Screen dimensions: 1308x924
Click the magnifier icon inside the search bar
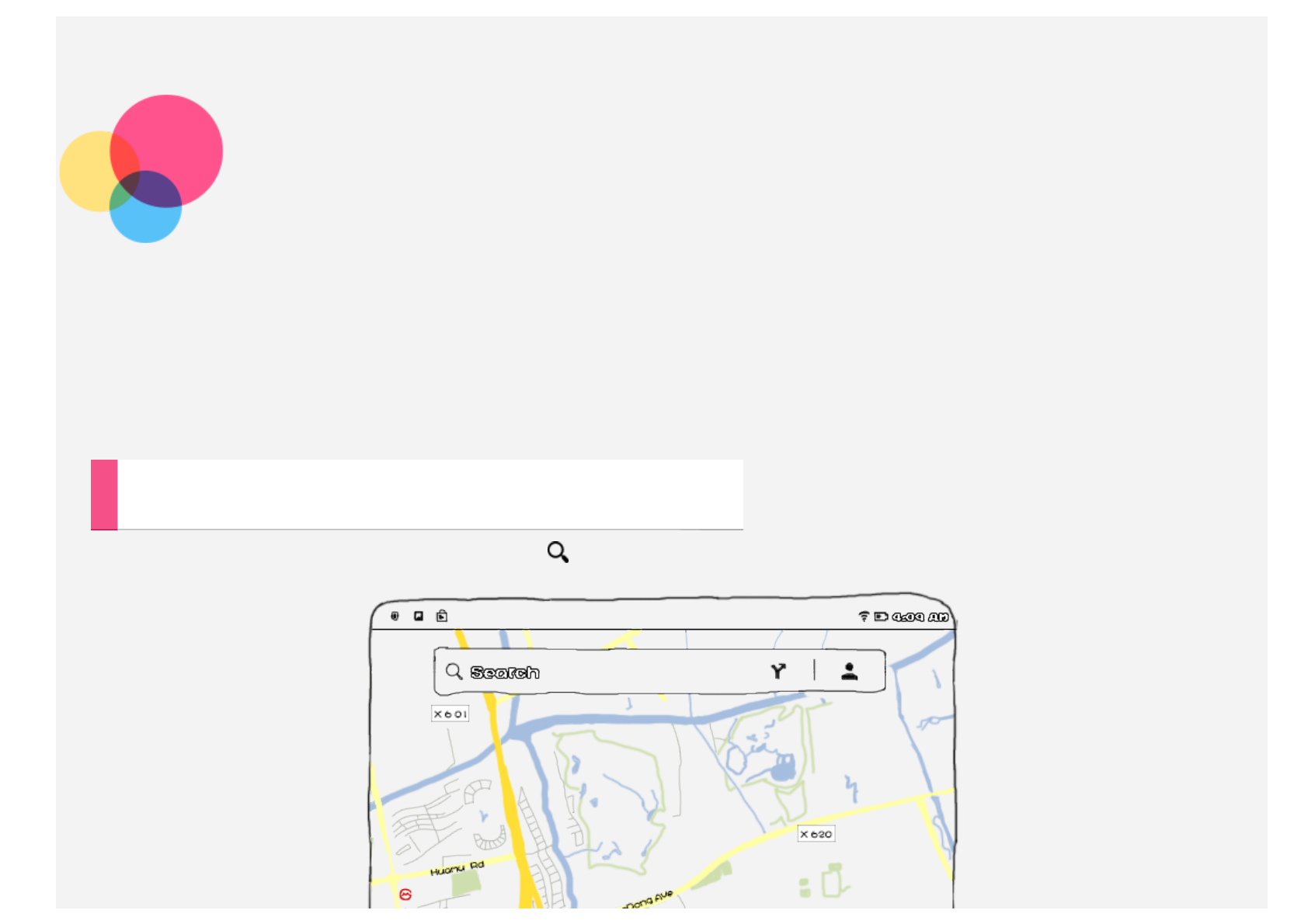click(454, 671)
